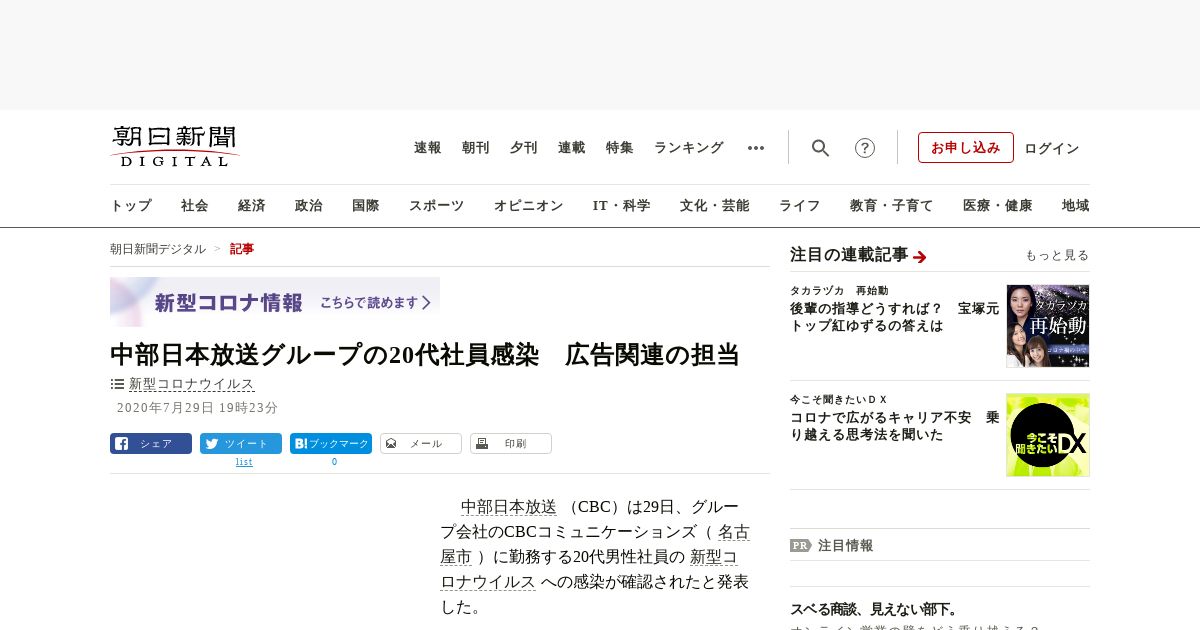Image resolution: width=1200 pixels, height=630 pixels.
Task: Open the 特集 header menu
Action: coord(620,148)
